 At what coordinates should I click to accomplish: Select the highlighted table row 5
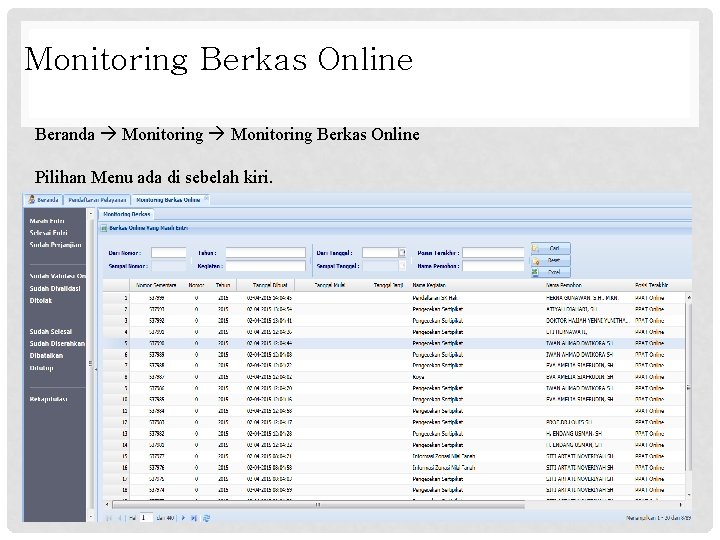[x=394, y=343]
